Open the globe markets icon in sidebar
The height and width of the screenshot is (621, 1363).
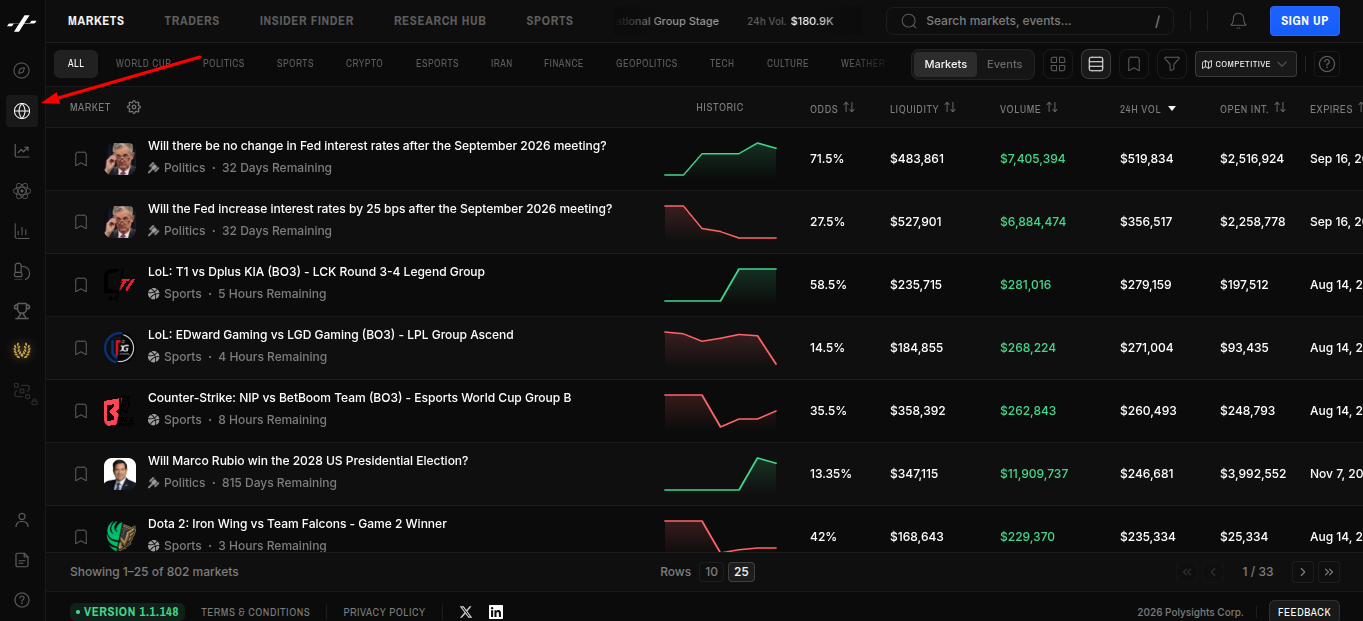pyautogui.click(x=22, y=111)
